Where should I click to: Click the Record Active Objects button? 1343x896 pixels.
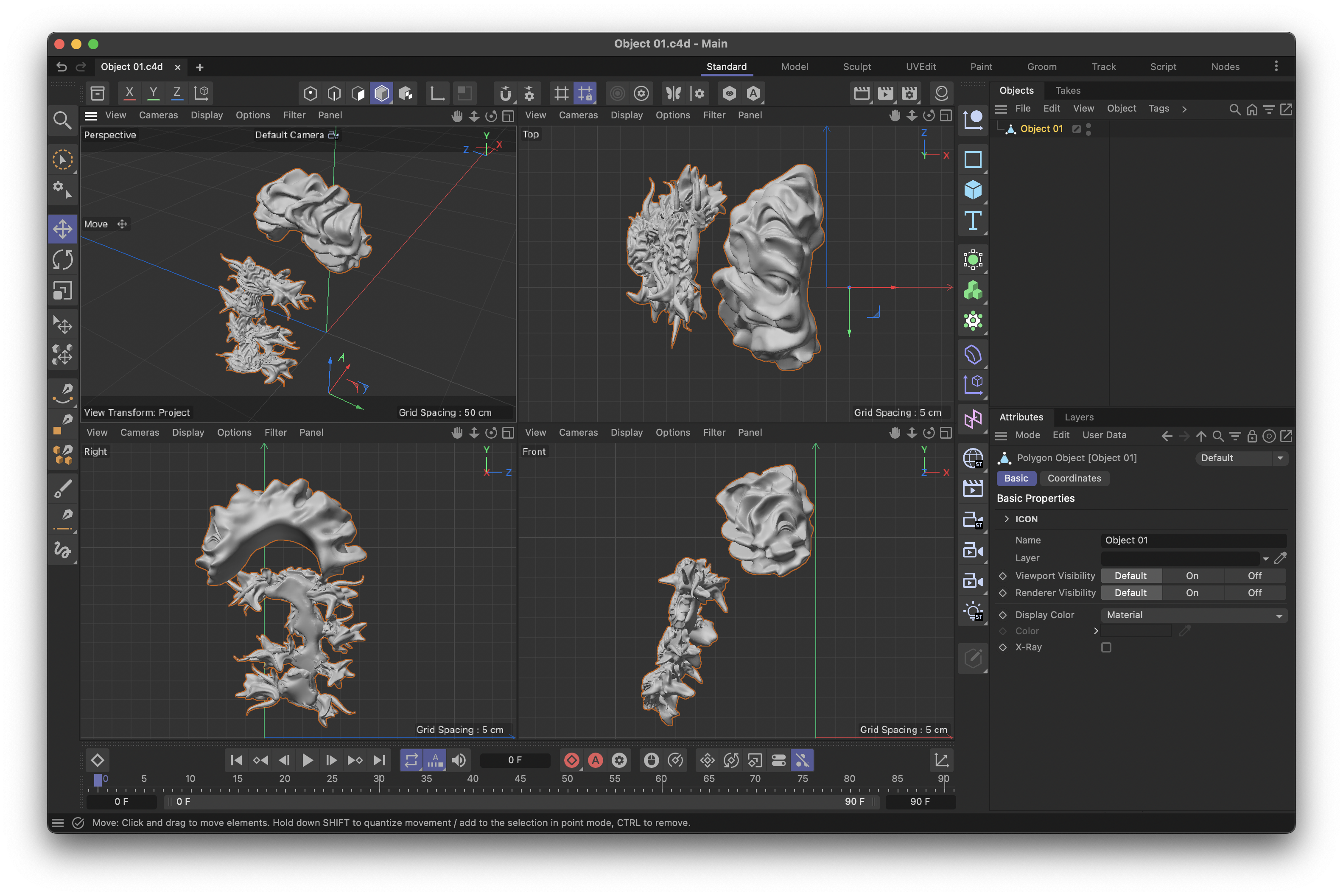pos(572,760)
